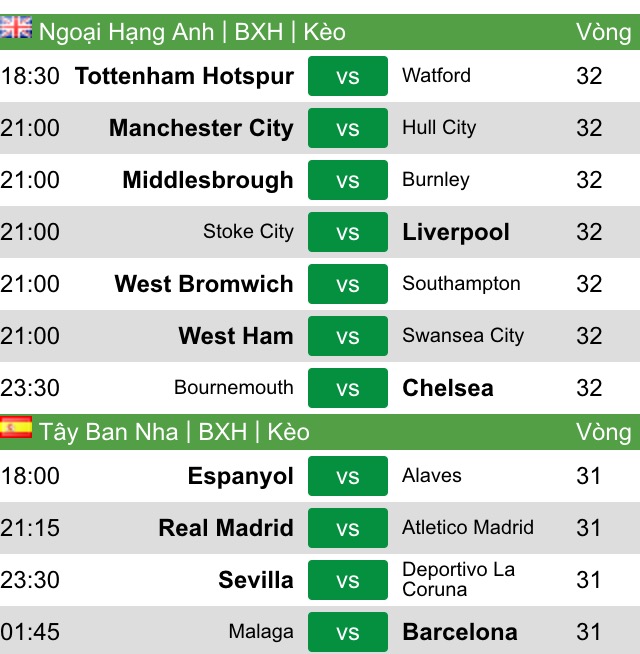The height and width of the screenshot is (654, 640).
Task: Open the Ngoại Hạng Anh league link
Action: tap(126, 32)
